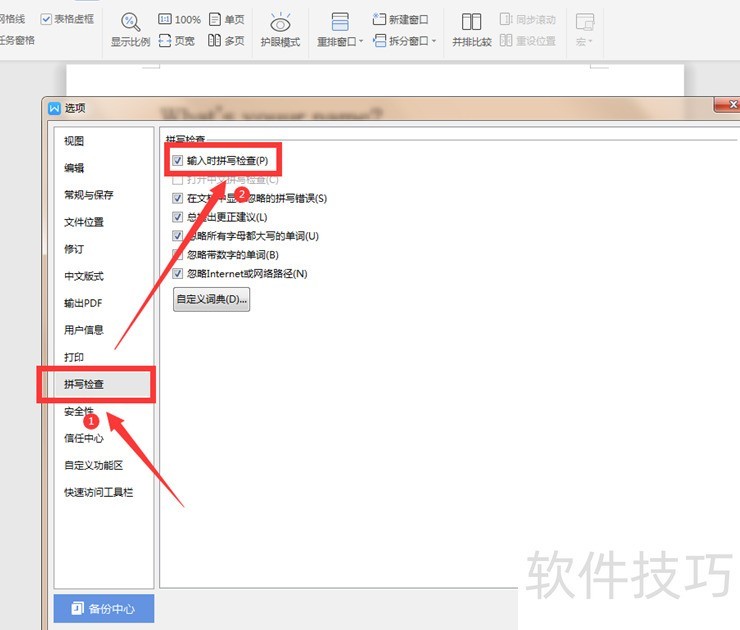The image size is (740, 630).
Task: Open a 新建窗口 new window
Action: [x=401, y=19]
